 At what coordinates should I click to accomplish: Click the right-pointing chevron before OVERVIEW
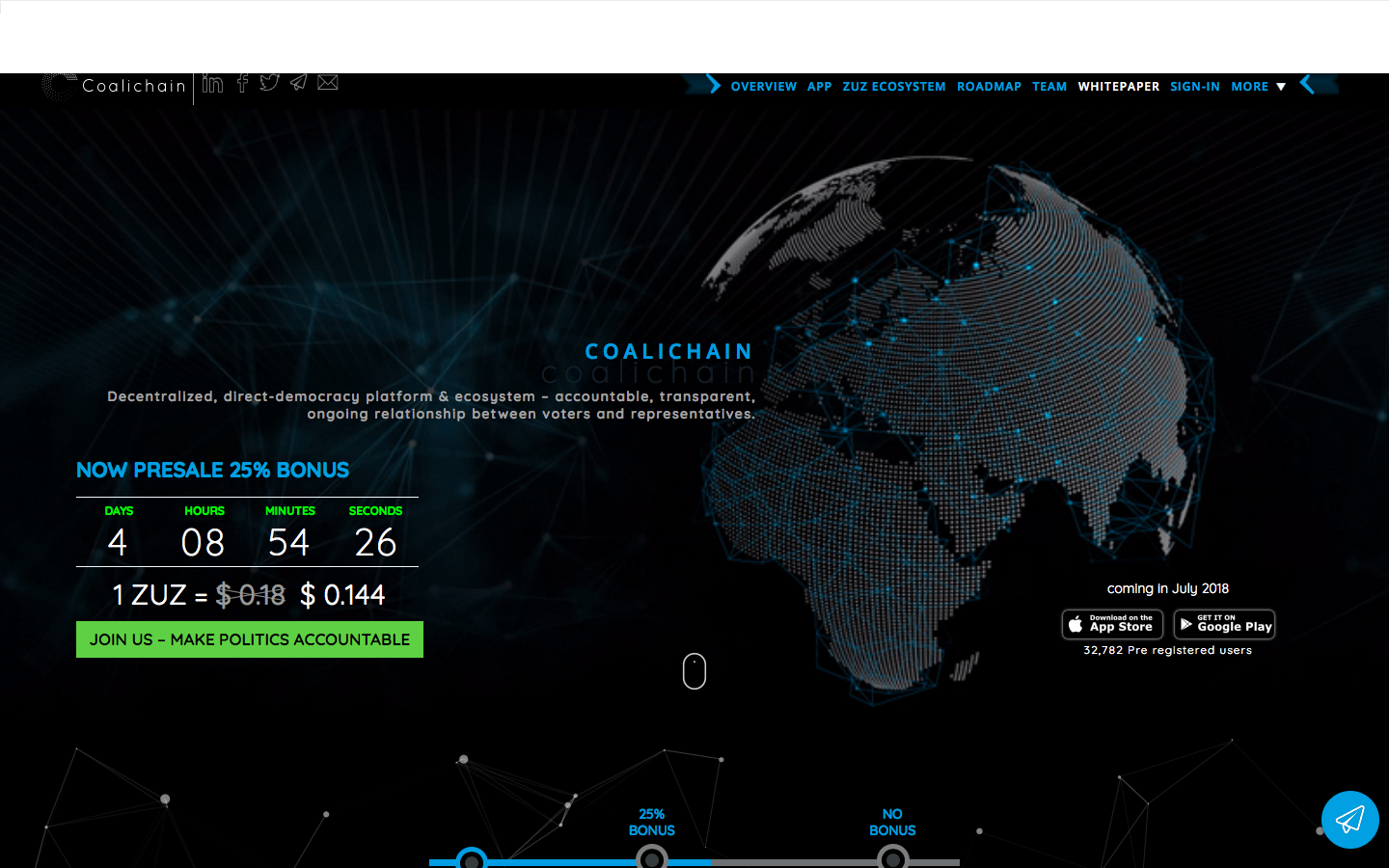714,85
